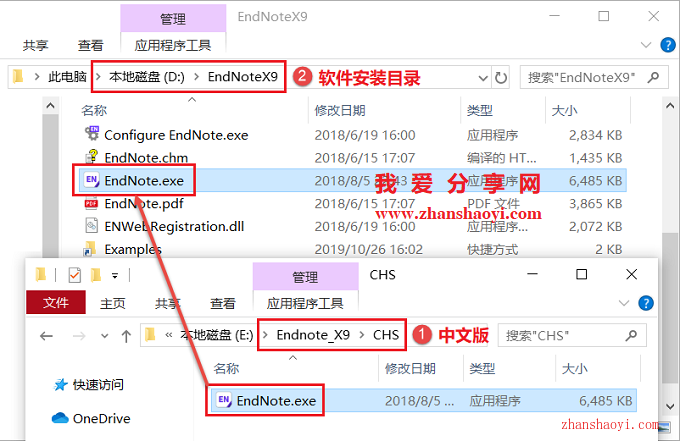Click search magnifier in CHS search box
The height and width of the screenshot is (441, 680).
pos(631,335)
